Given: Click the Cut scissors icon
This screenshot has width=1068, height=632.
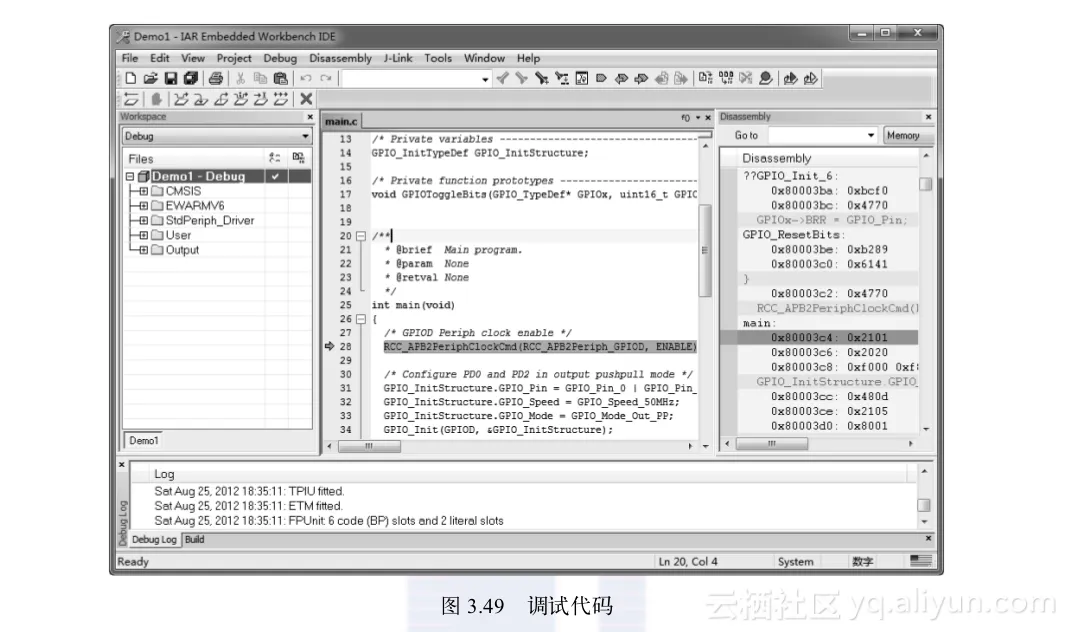Looking at the screenshot, I should click(240, 79).
